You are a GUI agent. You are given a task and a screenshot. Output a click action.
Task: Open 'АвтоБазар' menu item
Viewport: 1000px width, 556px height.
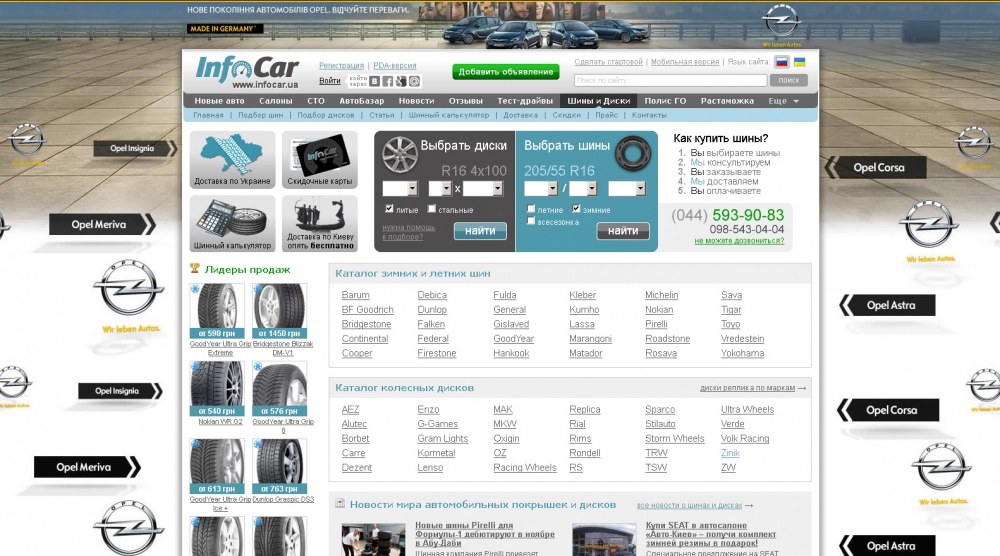(362, 101)
